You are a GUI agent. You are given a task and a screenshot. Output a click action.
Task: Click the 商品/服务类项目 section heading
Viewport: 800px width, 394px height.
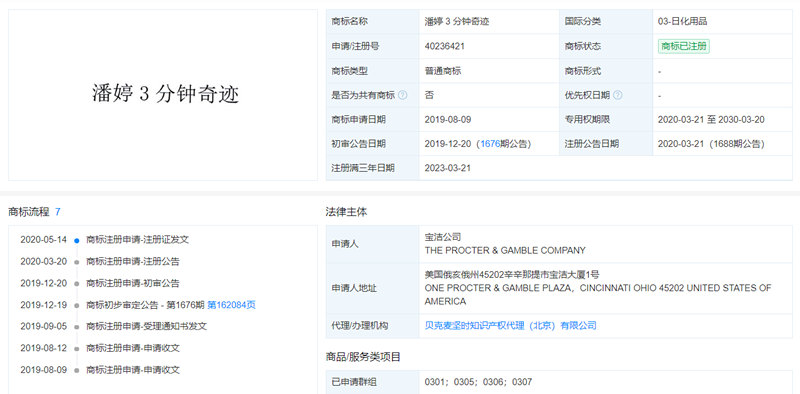[x=363, y=357]
